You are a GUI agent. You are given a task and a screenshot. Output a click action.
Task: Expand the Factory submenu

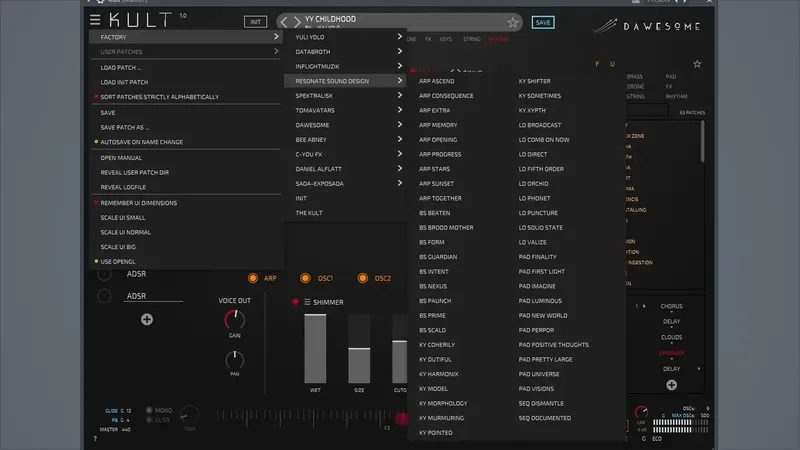pos(185,37)
